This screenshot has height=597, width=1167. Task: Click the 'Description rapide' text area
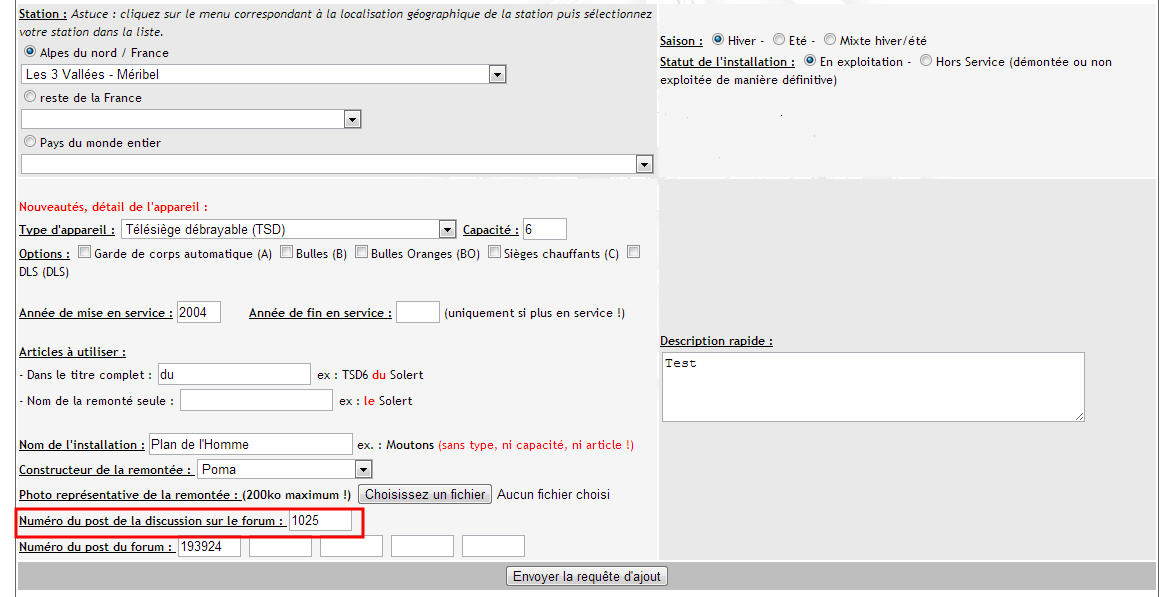[x=872, y=386]
